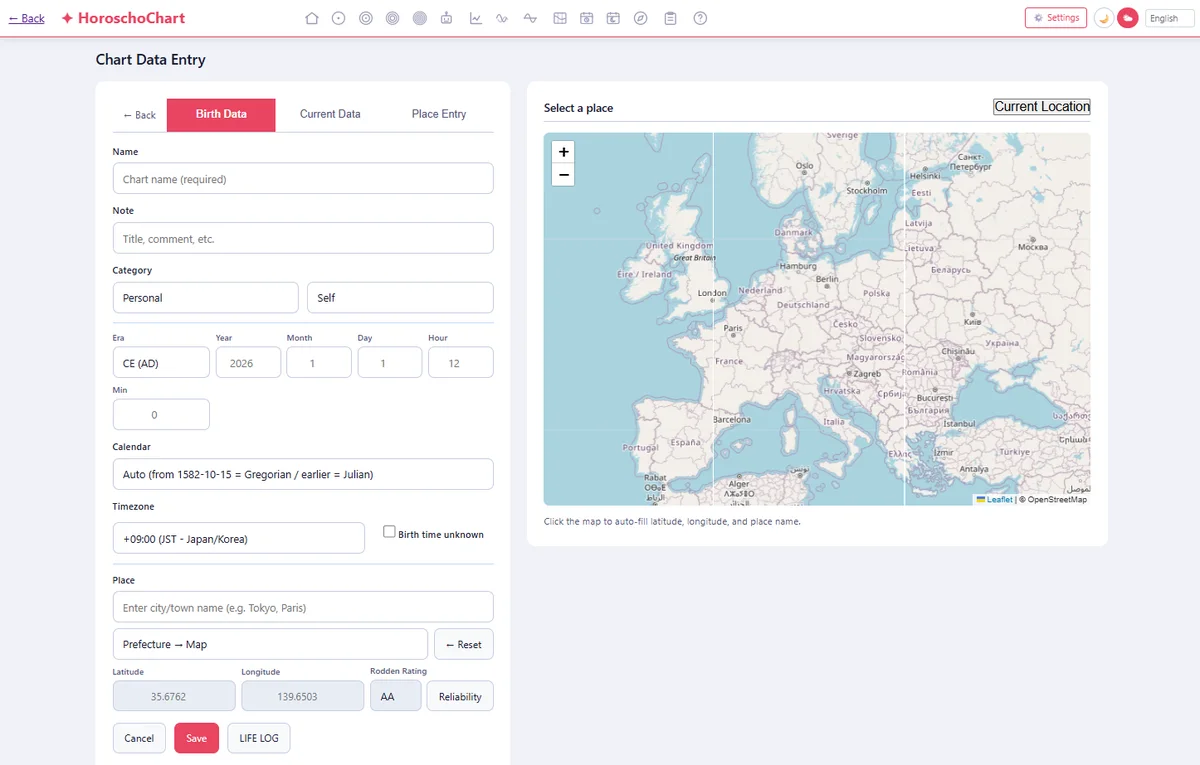Select the double-ring chart icon
1200x765 pixels.
click(x=366, y=18)
